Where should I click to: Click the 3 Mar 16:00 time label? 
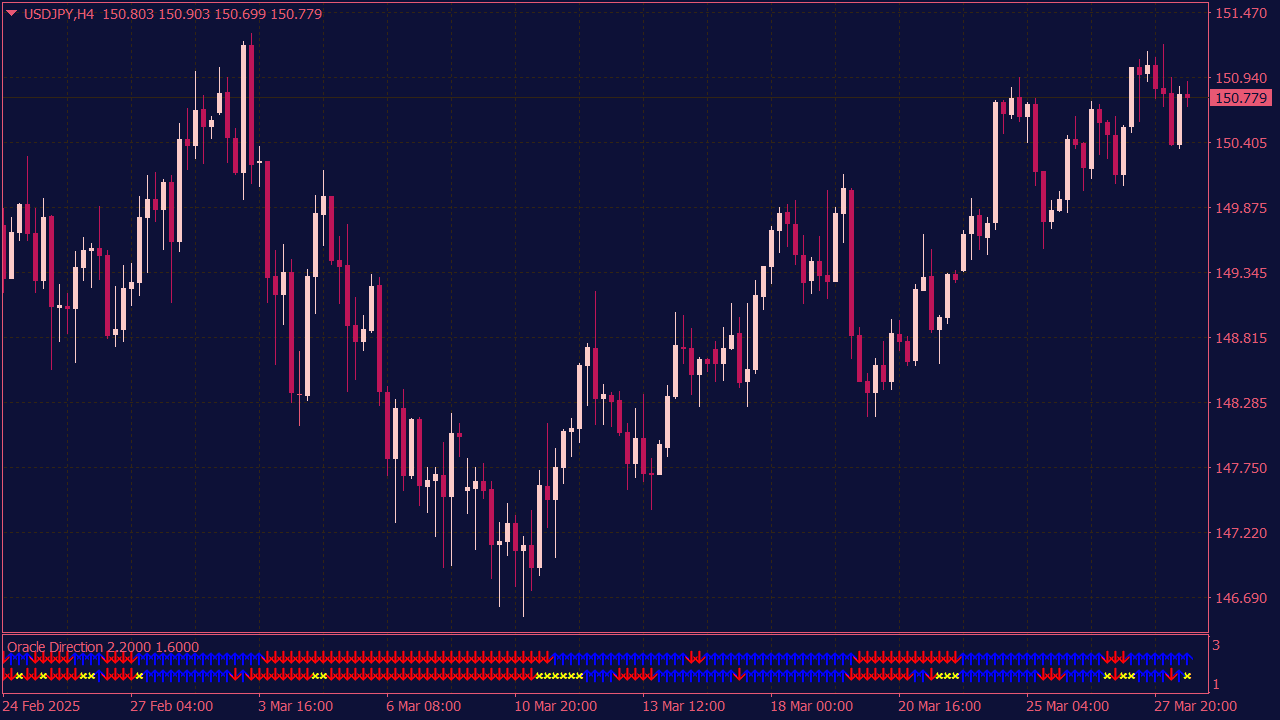coord(295,706)
